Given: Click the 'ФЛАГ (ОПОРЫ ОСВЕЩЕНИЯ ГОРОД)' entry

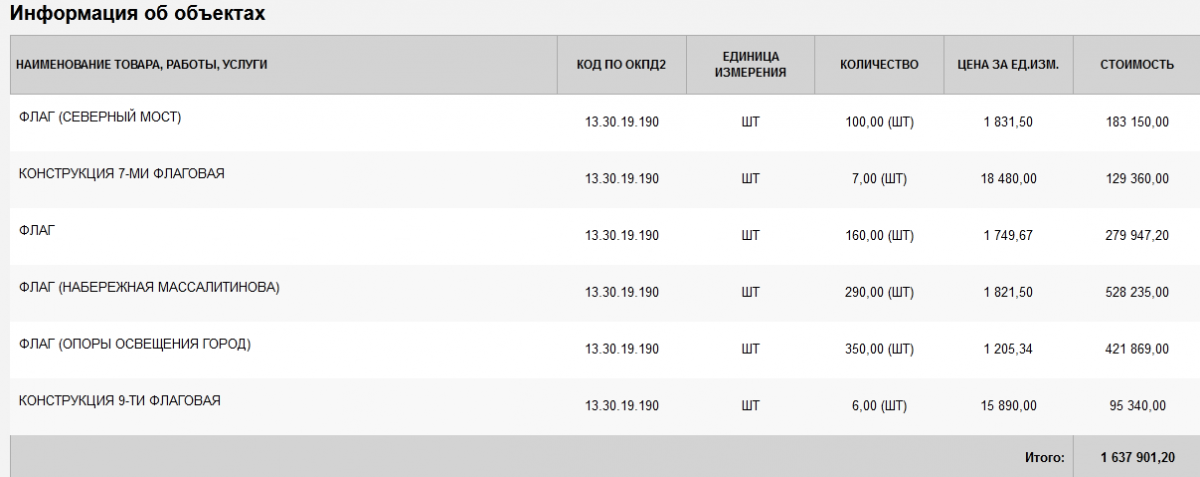Looking at the screenshot, I should [134, 345].
